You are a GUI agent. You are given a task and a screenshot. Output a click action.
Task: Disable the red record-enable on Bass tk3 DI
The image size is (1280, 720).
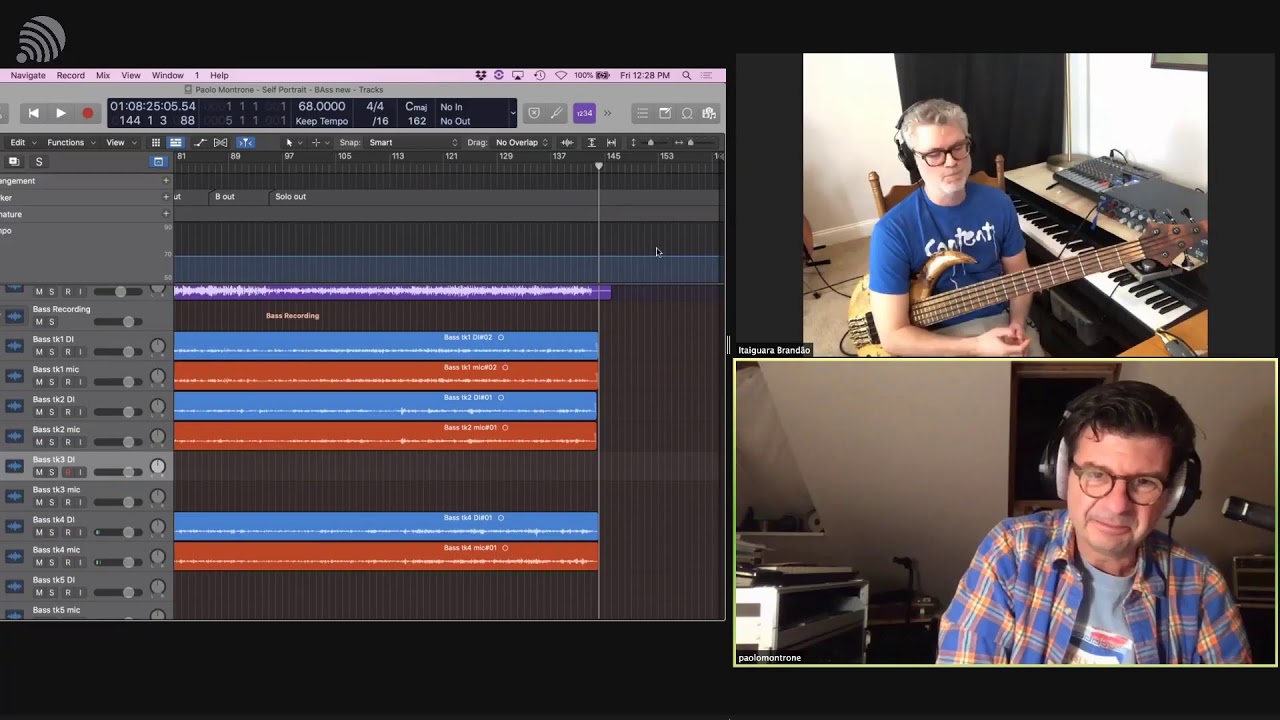coord(68,472)
